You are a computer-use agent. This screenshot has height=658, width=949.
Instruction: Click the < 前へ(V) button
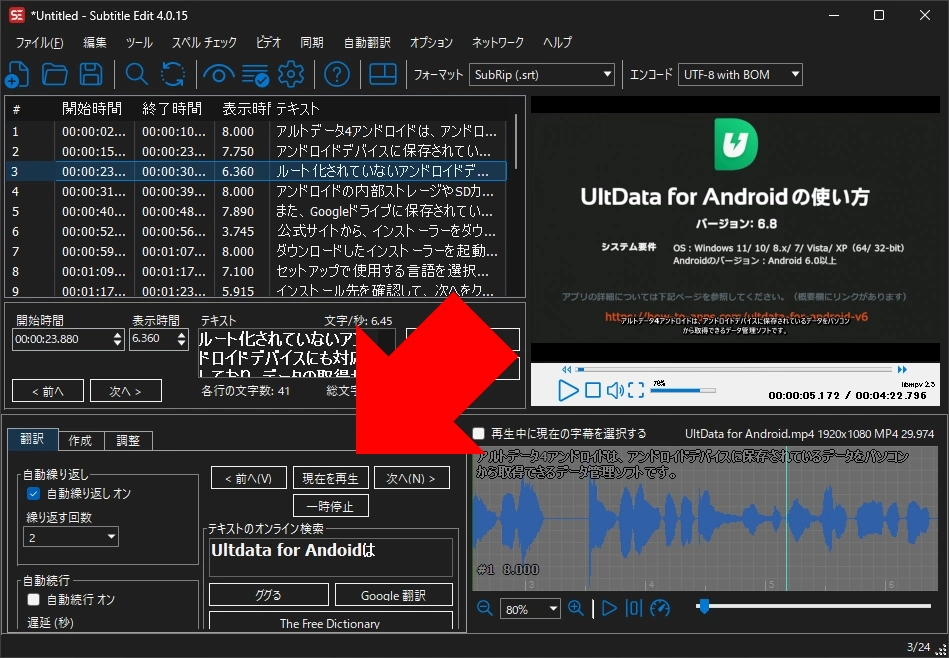tap(248, 478)
